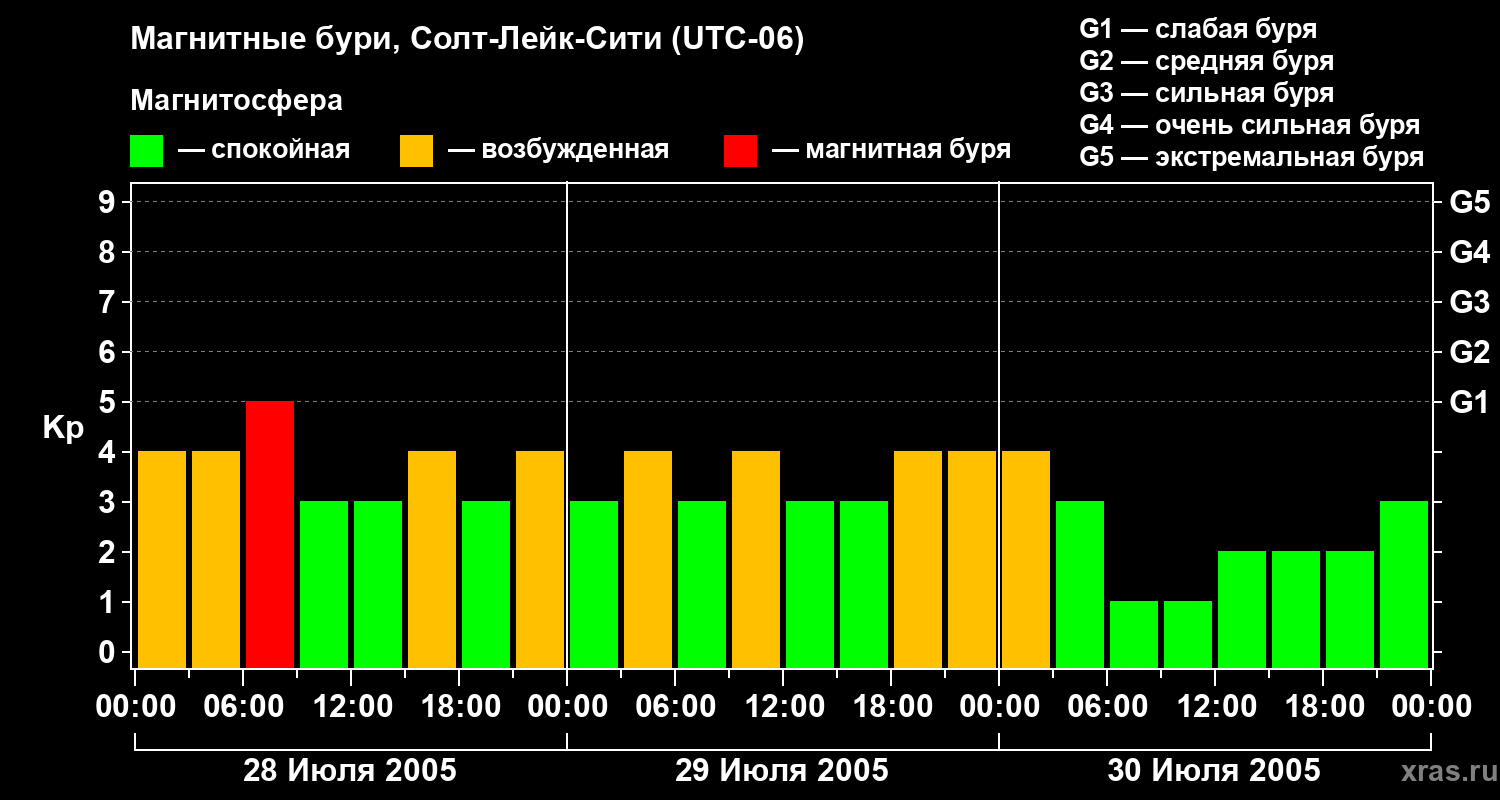Click the '06:00' tick label above 30 Июля
This screenshot has width=1500, height=800.
1107,707
